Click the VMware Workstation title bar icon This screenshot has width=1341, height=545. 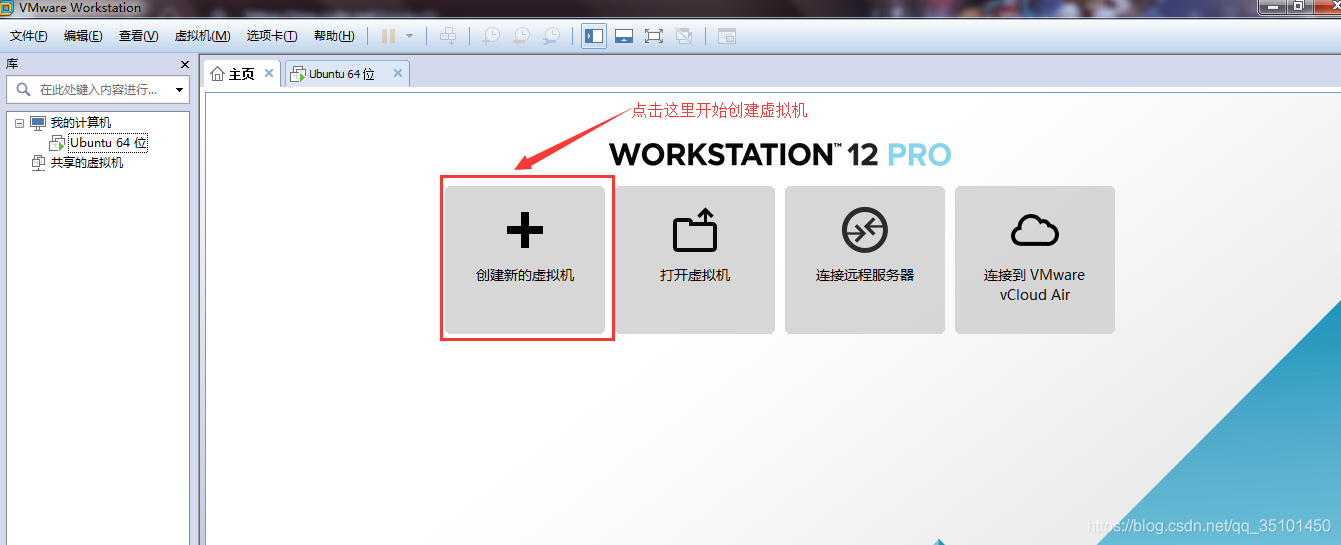(7, 8)
